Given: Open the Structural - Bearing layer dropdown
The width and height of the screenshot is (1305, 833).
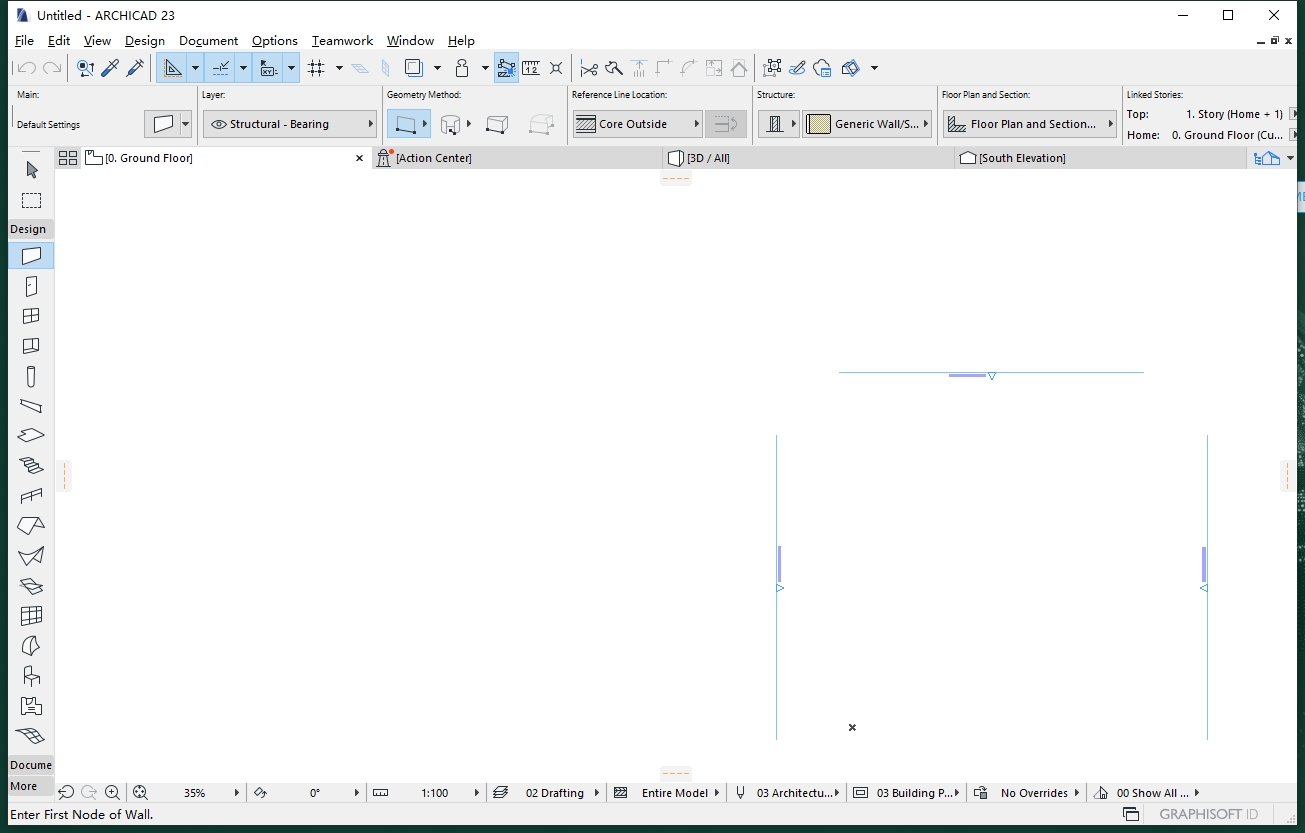Looking at the screenshot, I should [290, 124].
